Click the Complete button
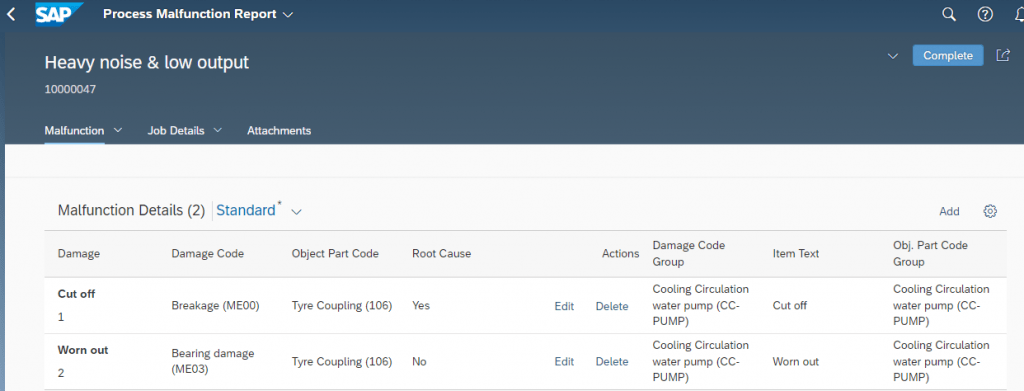1024x391 pixels. pyautogui.click(x=948, y=55)
